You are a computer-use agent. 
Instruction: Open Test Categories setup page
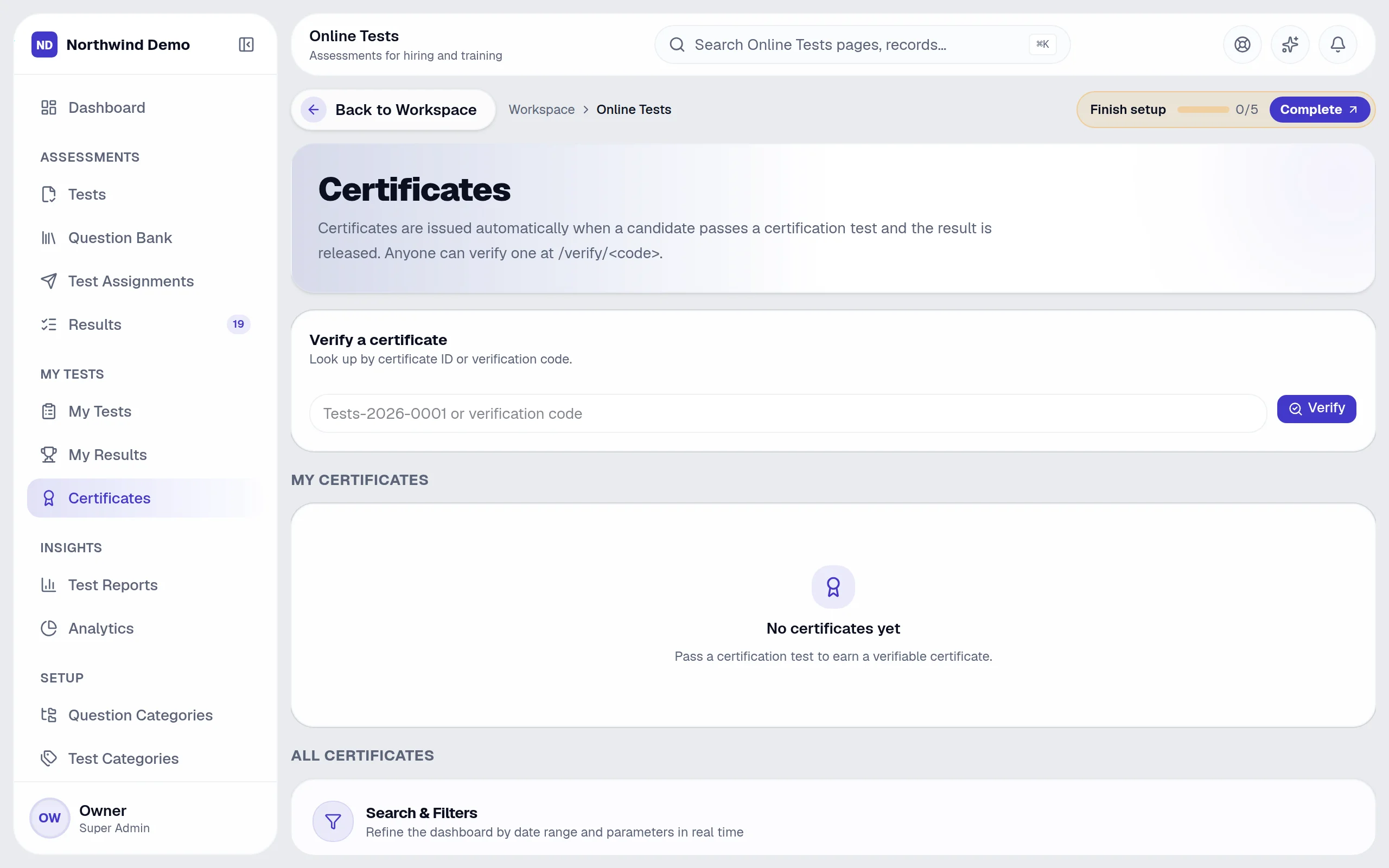click(x=145, y=758)
